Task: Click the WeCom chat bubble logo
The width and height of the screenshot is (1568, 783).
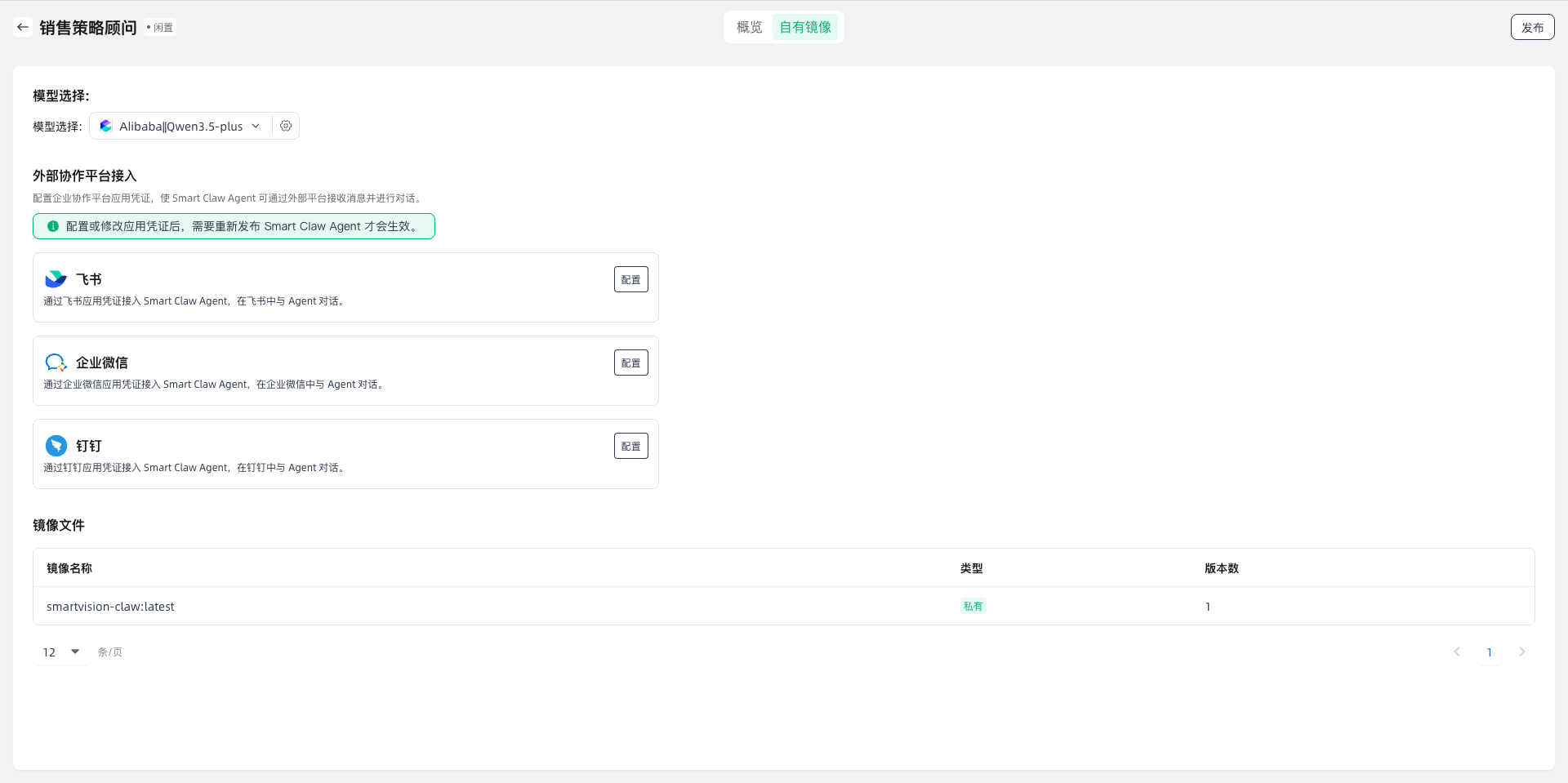Action: [x=56, y=363]
